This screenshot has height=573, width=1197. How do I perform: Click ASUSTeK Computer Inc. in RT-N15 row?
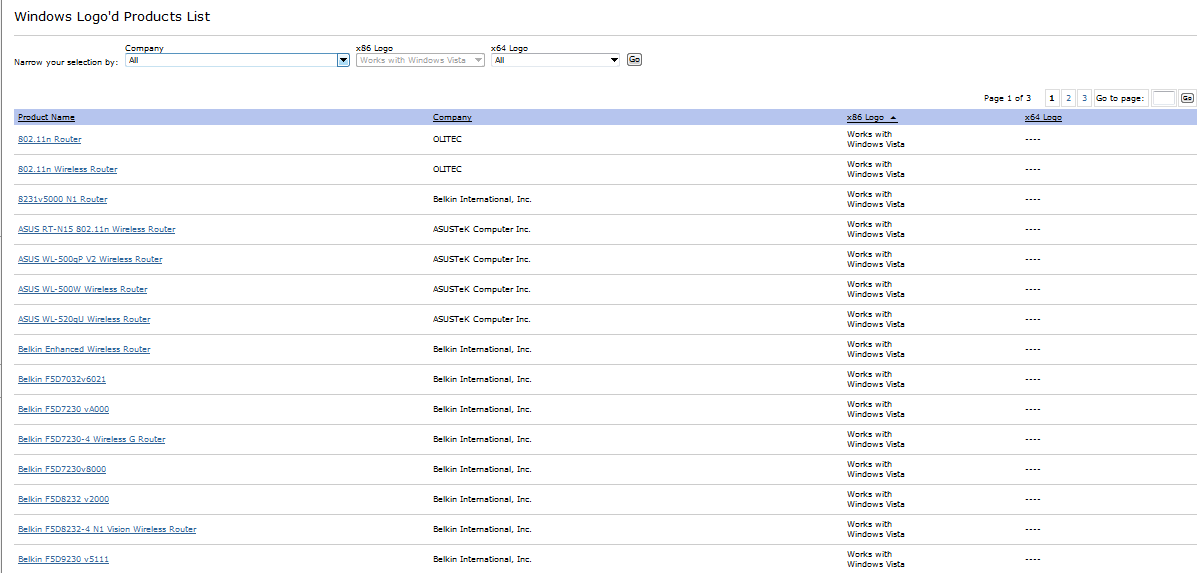tap(482, 230)
